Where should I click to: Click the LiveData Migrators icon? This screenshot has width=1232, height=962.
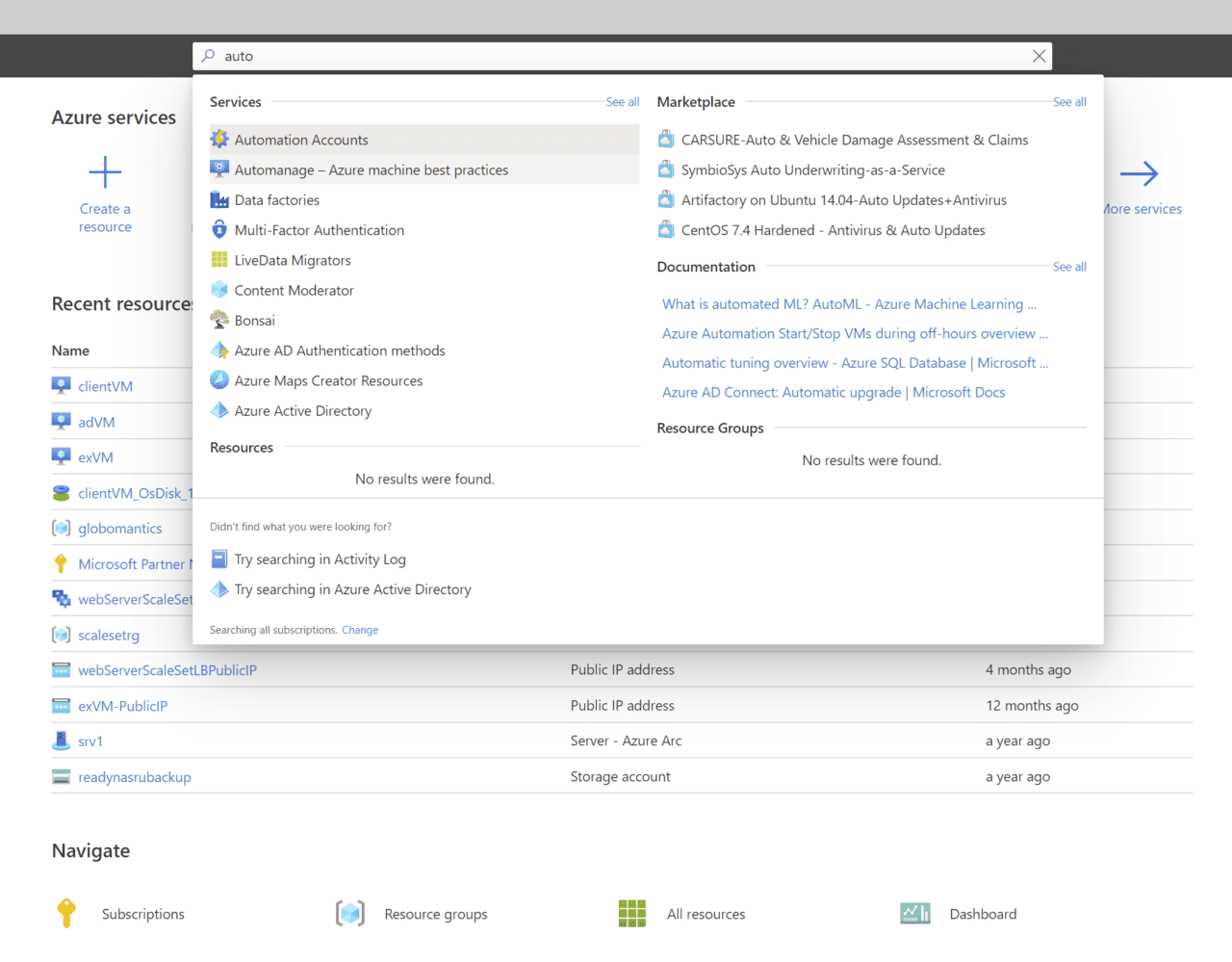pyautogui.click(x=219, y=260)
